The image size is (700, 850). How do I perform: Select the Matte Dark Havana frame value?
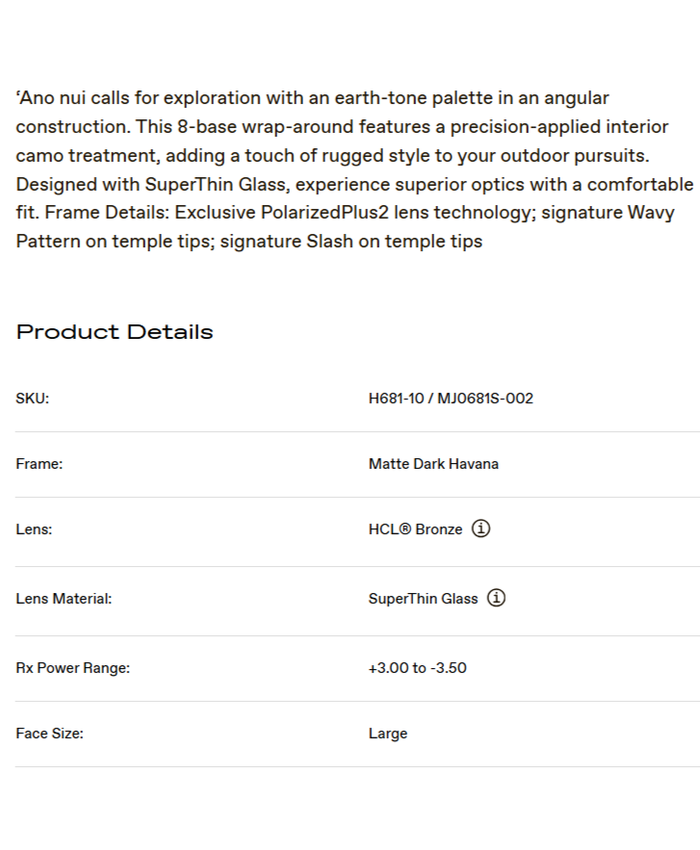433,464
